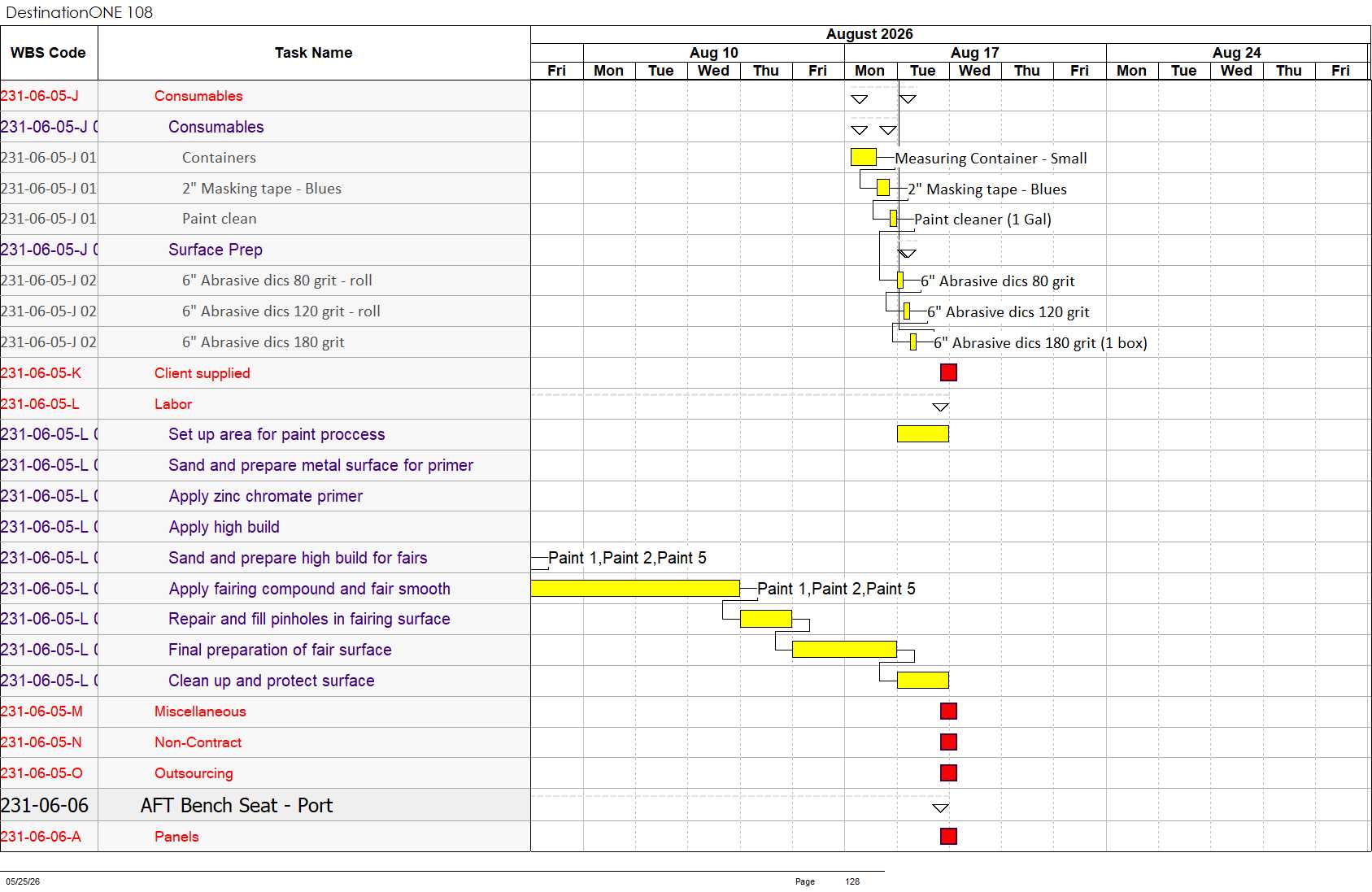Image resolution: width=1372 pixels, height=892 pixels.
Task: Select Final preparation of fair surface bar
Action: tap(844, 650)
